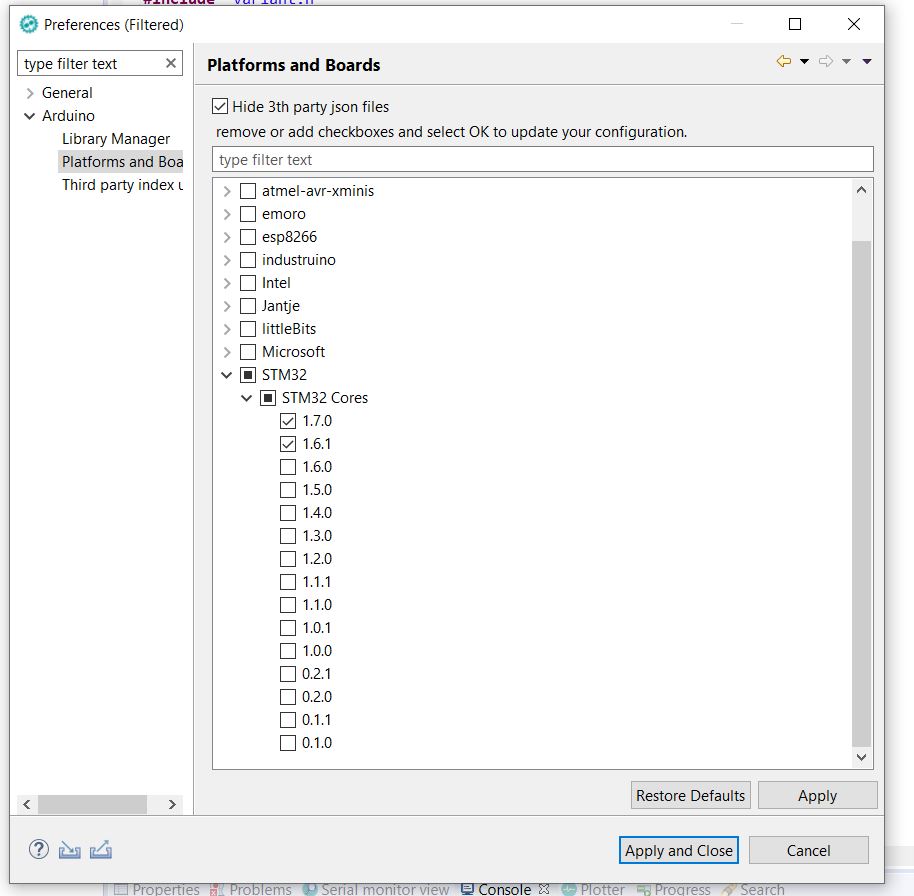Viewport: 914px width, 896px height.
Task: Uncheck STM32 Cores version 1.6.1
Action: 288,444
